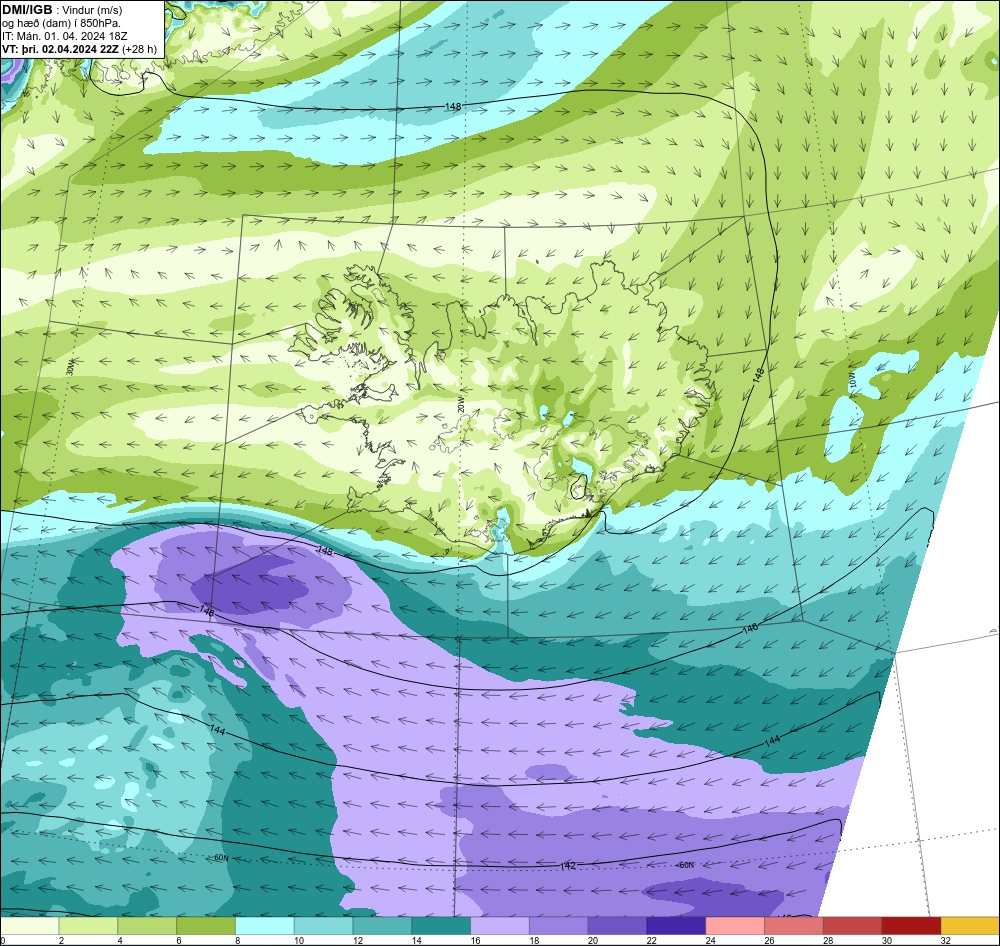The height and width of the screenshot is (946, 1000).
Task: Click the 144 contour label in the southeast
Action: click(x=772, y=741)
